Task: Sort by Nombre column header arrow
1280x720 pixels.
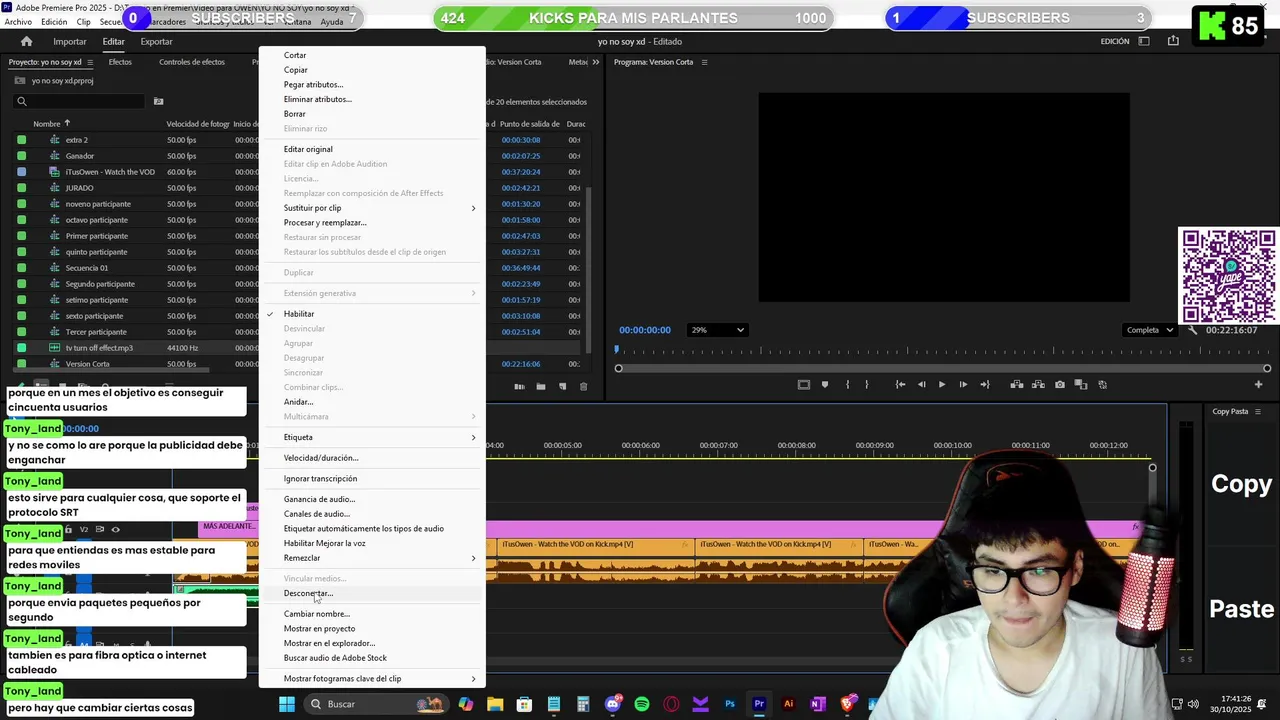Action: pos(67,124)
